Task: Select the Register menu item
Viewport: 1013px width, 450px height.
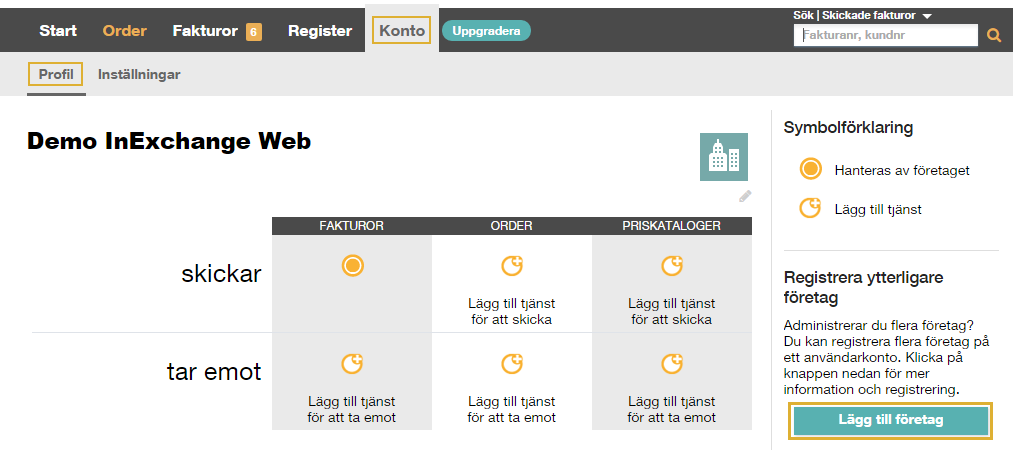Action: click(320, 30)
